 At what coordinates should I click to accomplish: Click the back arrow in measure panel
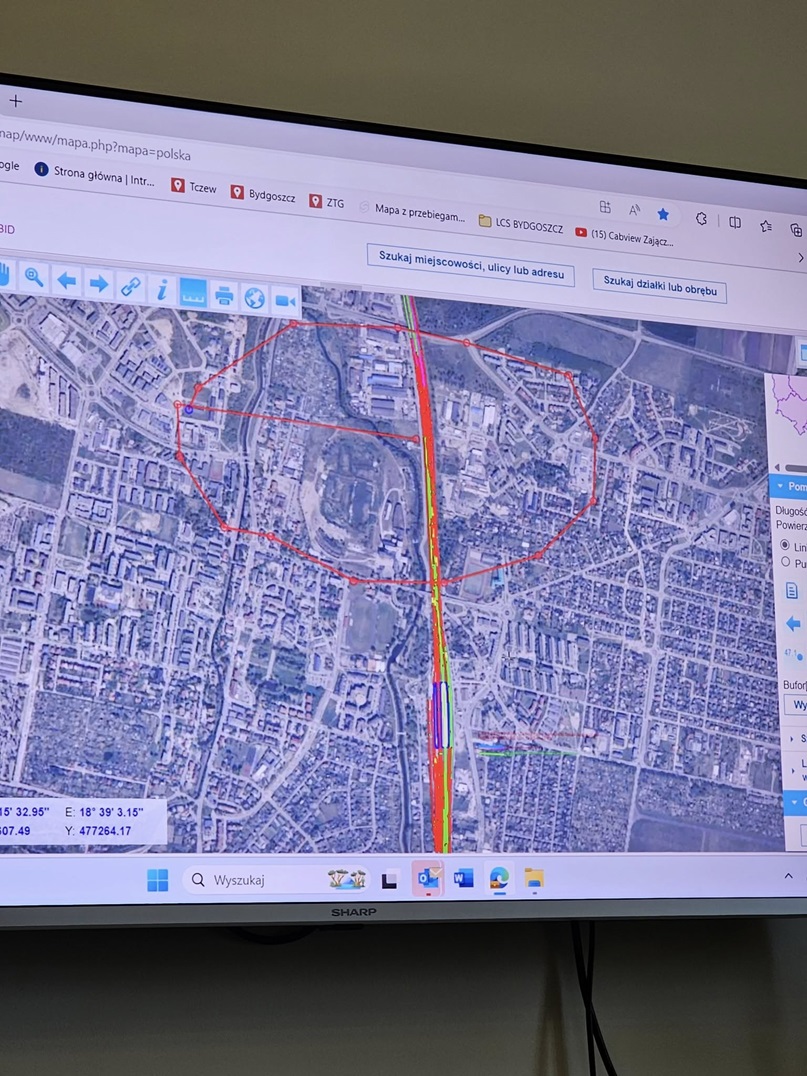(x=793, y=624)
